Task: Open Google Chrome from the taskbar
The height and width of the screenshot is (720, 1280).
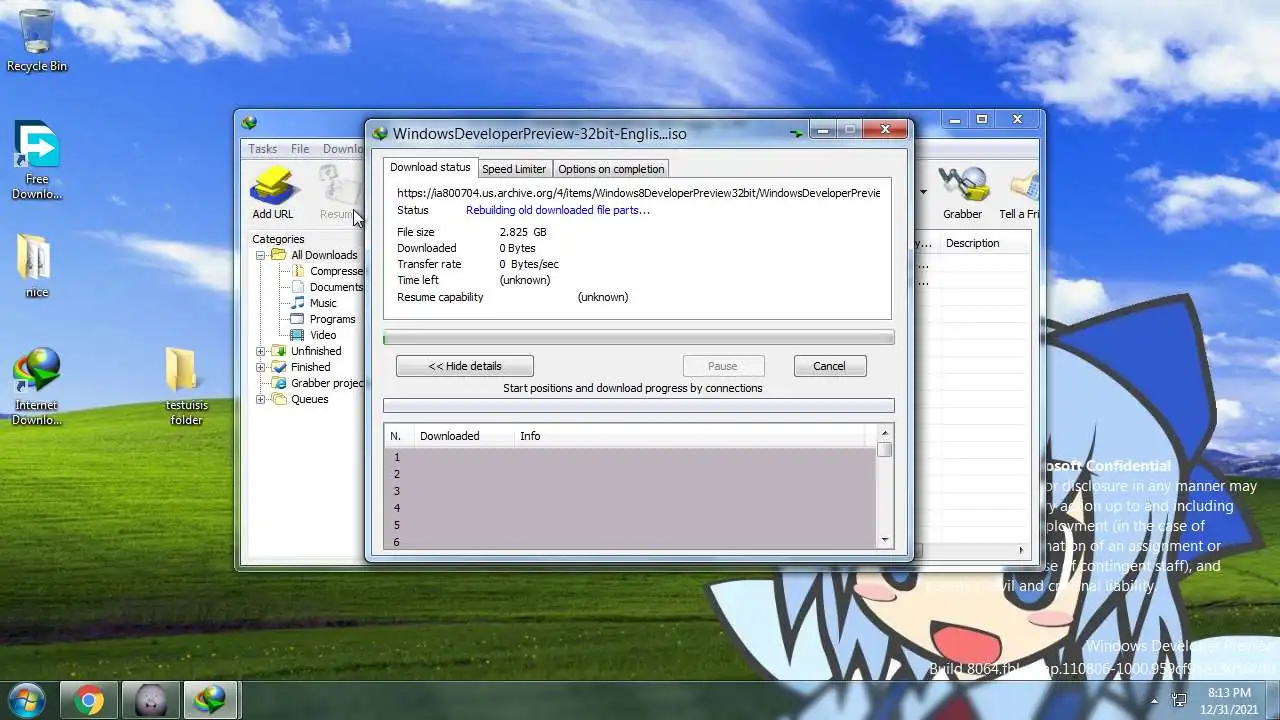Action: (x=89, y=700)
